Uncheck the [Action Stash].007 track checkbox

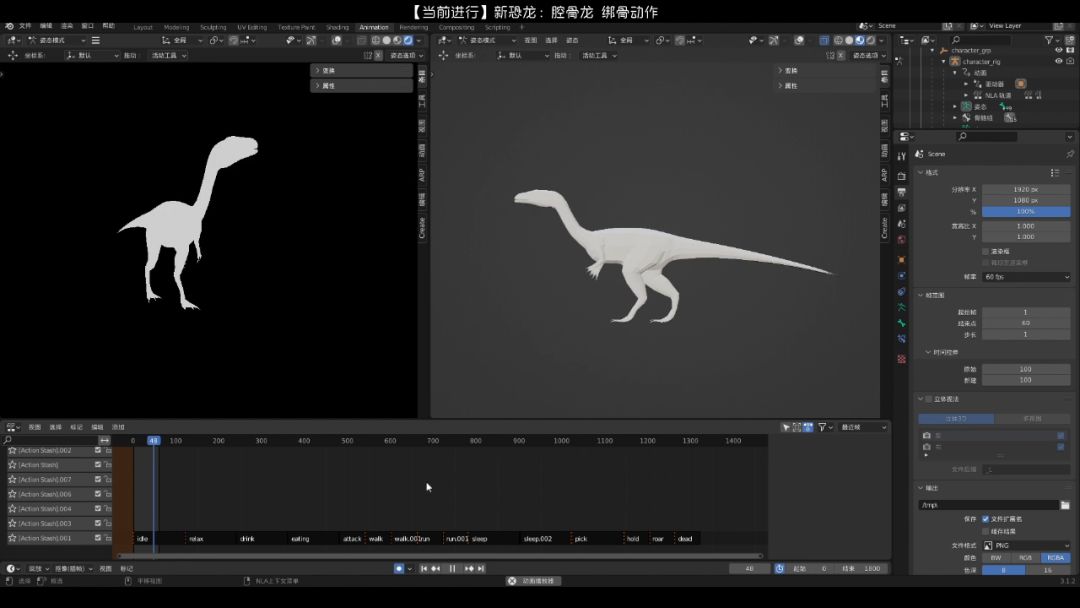(98, 480)
